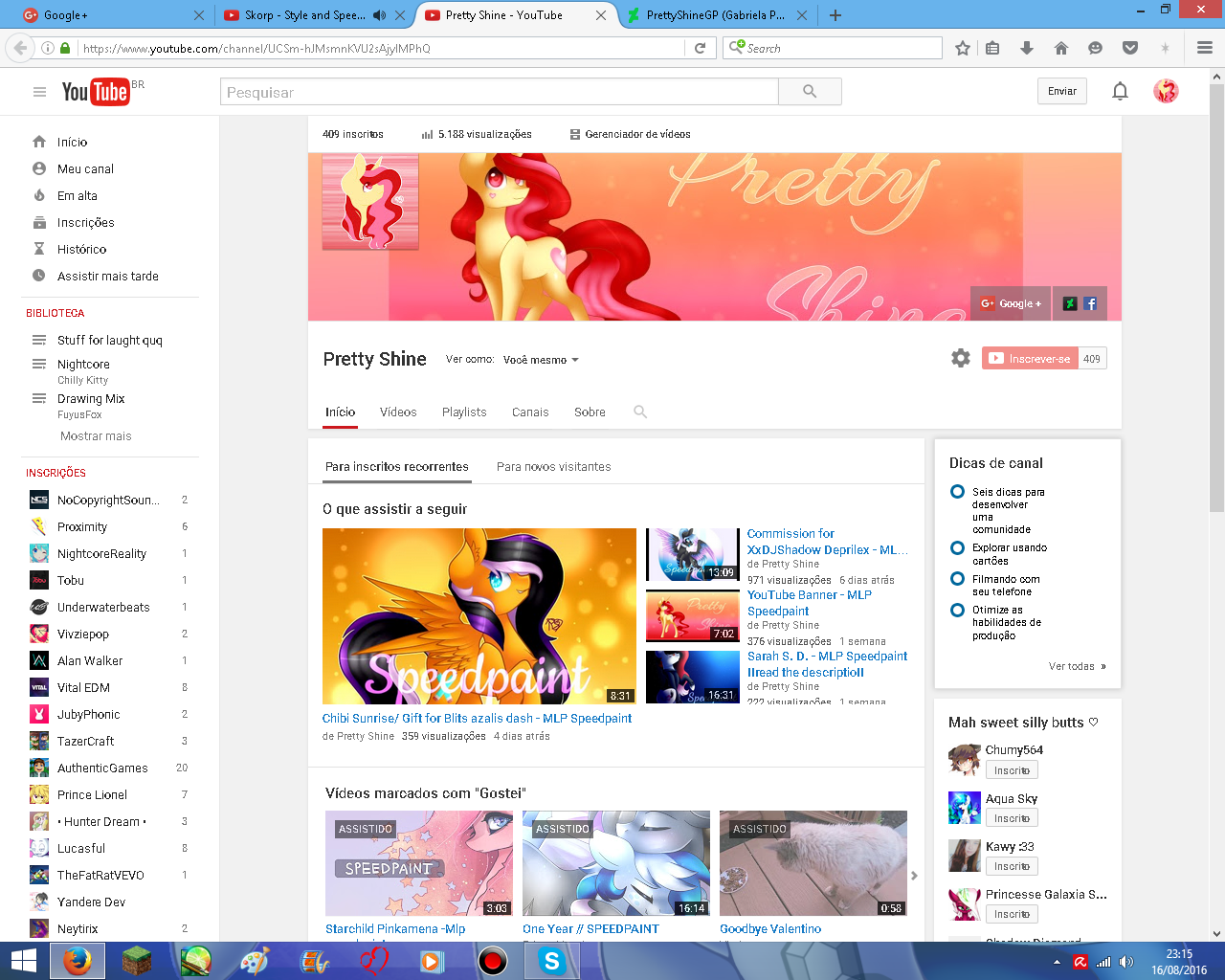Screen dimensions: 1225x980
Task: Click the volume icon in system tray
Action: click(x=1126, y=962)
